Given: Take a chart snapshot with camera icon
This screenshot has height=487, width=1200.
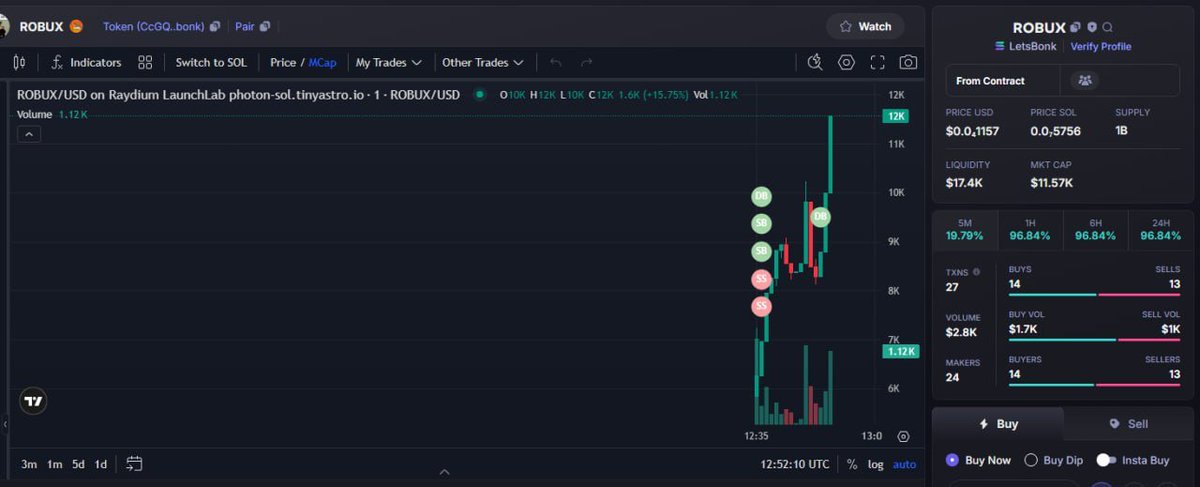Looking at the screenshot, I should point(908,62).
